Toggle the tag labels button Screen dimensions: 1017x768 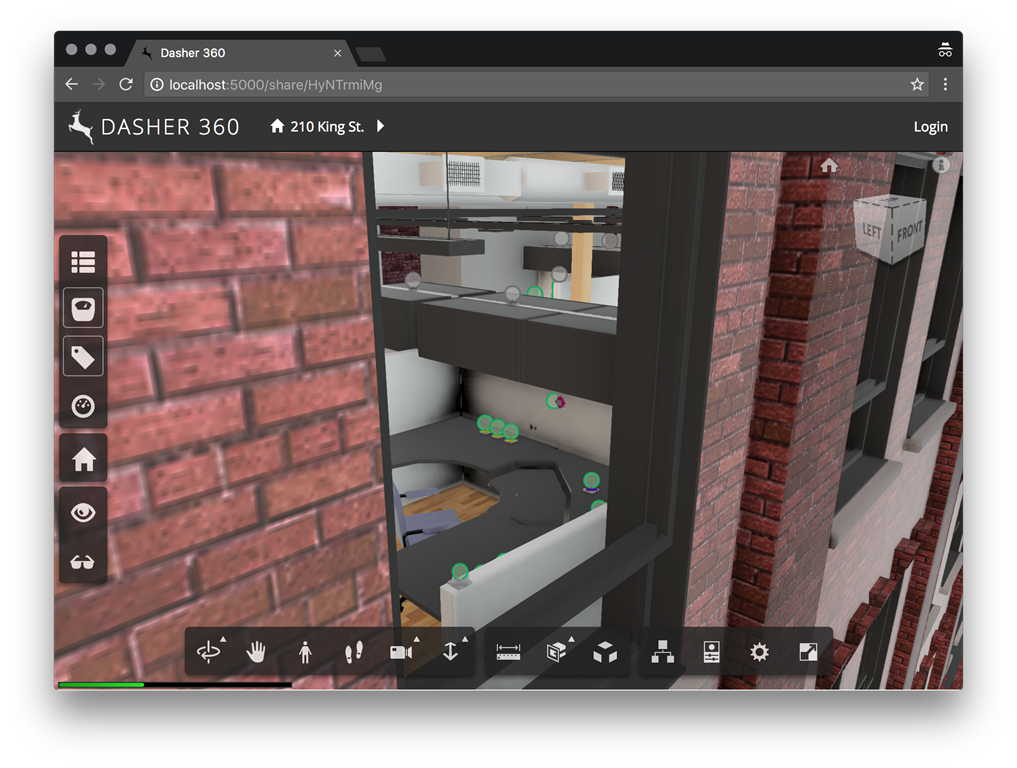point(83,356)
